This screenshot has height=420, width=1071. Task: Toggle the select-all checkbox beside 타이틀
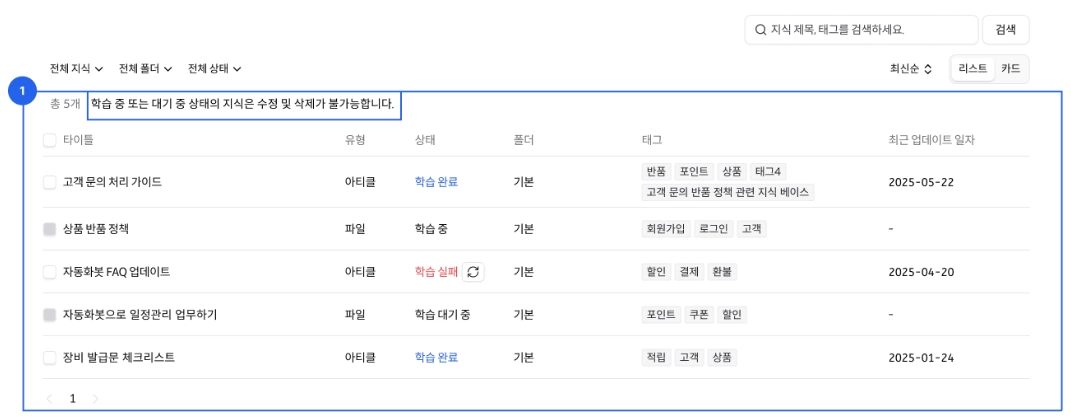[49, 140]
